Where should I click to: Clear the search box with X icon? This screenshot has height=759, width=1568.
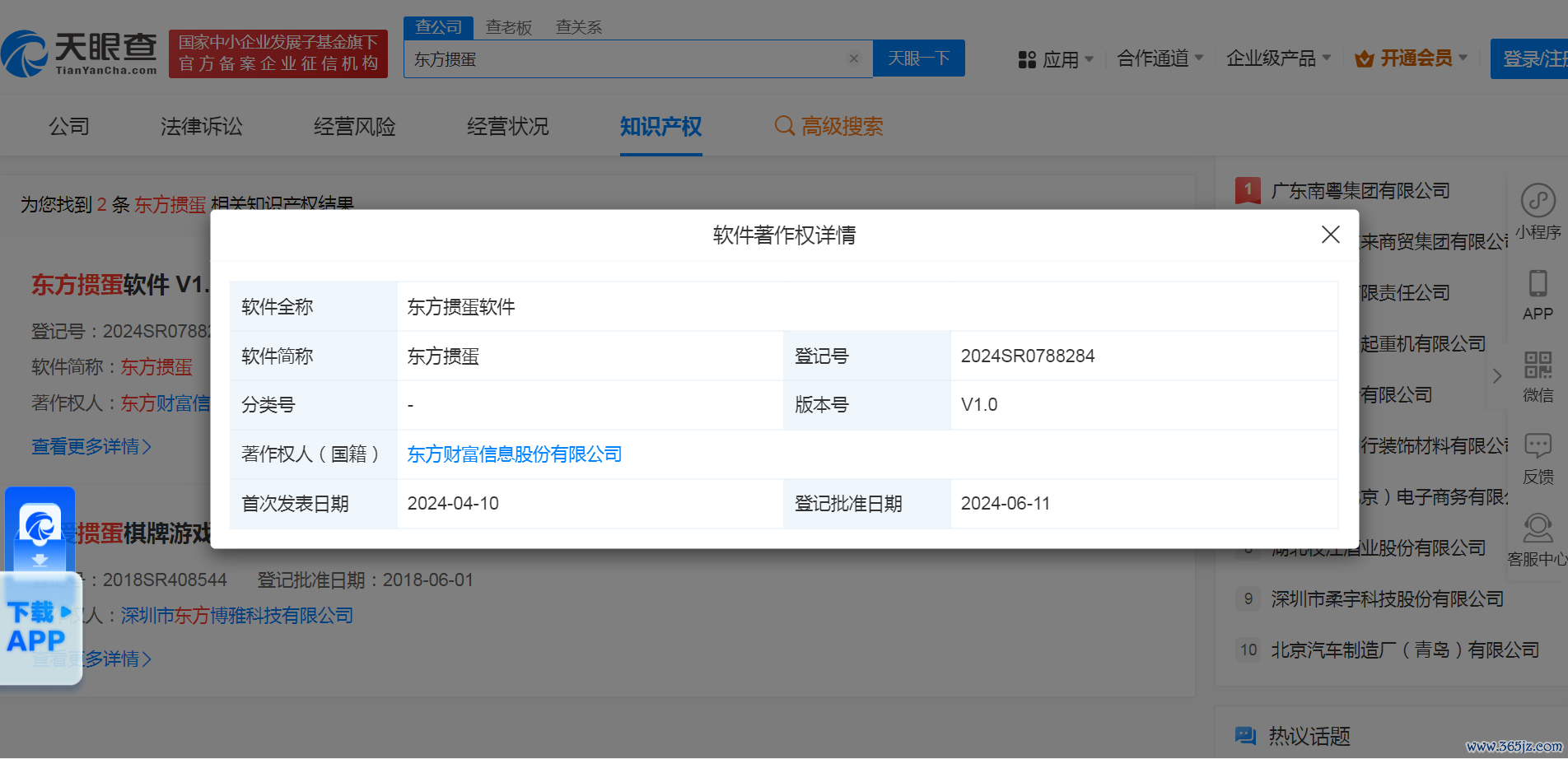click(854, 58)
